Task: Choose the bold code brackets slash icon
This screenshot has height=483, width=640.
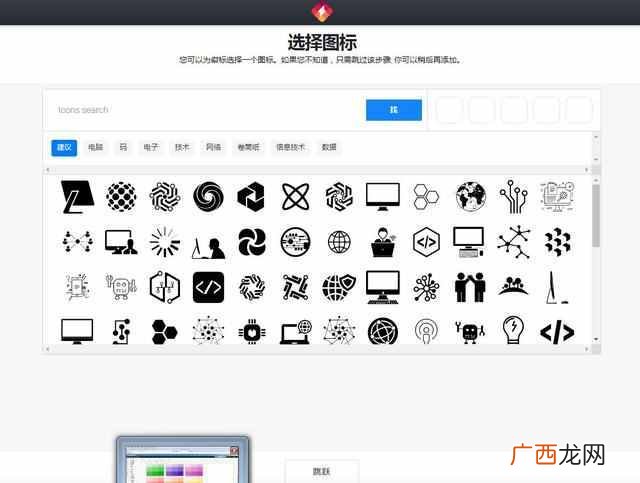Action: [x=557, y=332]
